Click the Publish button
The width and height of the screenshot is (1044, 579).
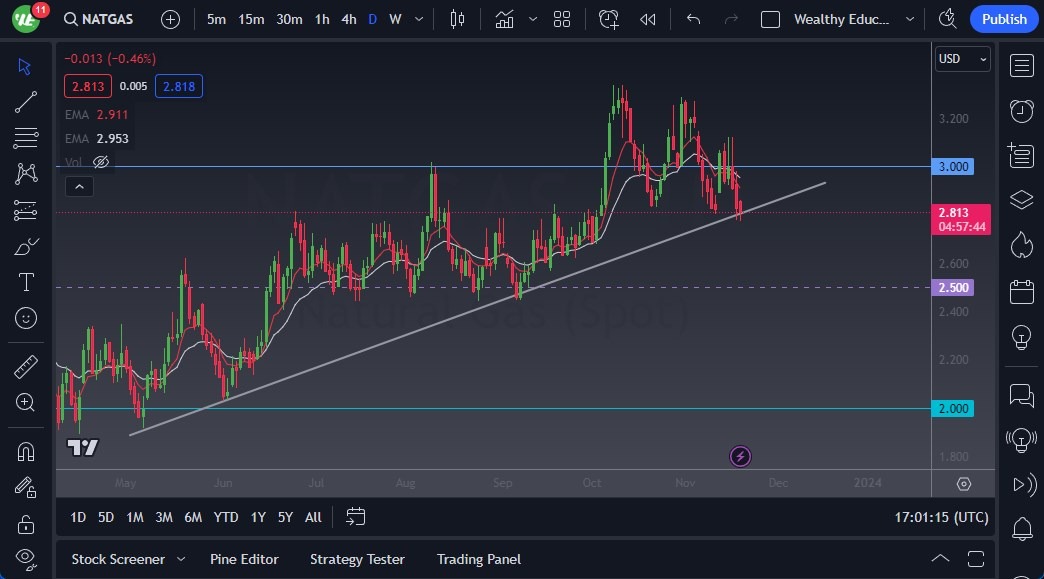coord(1004,19)
